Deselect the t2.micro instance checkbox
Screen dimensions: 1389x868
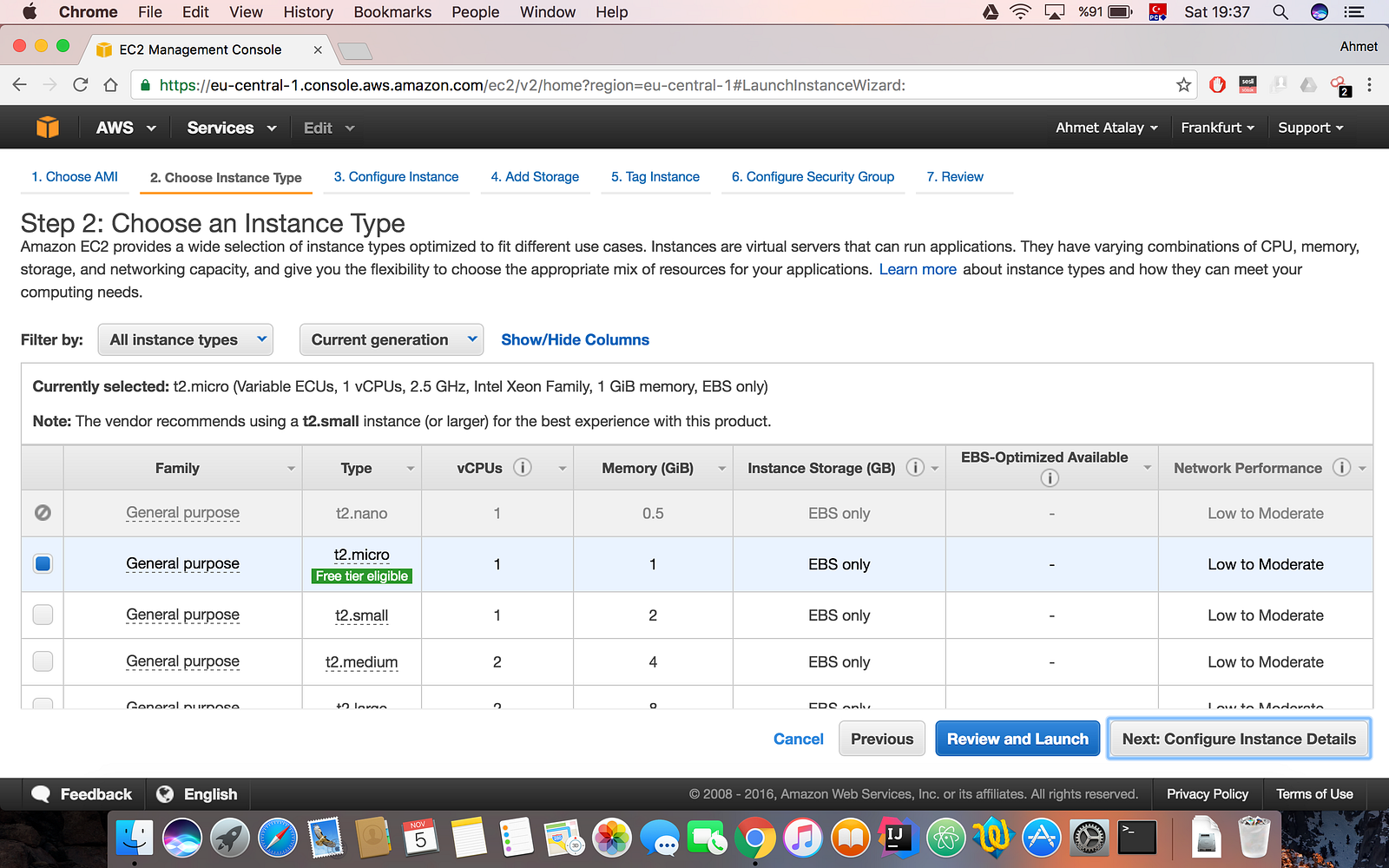tap(43, 563)
